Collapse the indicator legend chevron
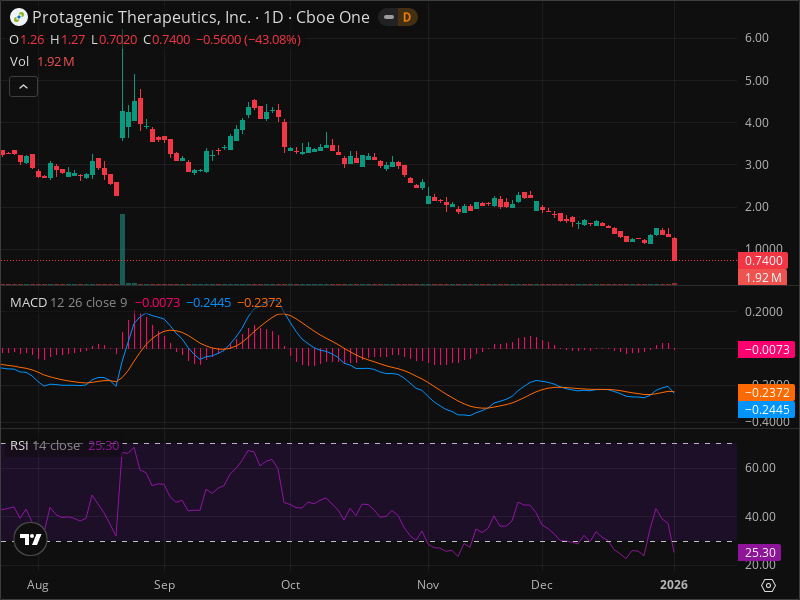Image resolution: width=800 pixels, height=600 pixels. coord(23,87)
